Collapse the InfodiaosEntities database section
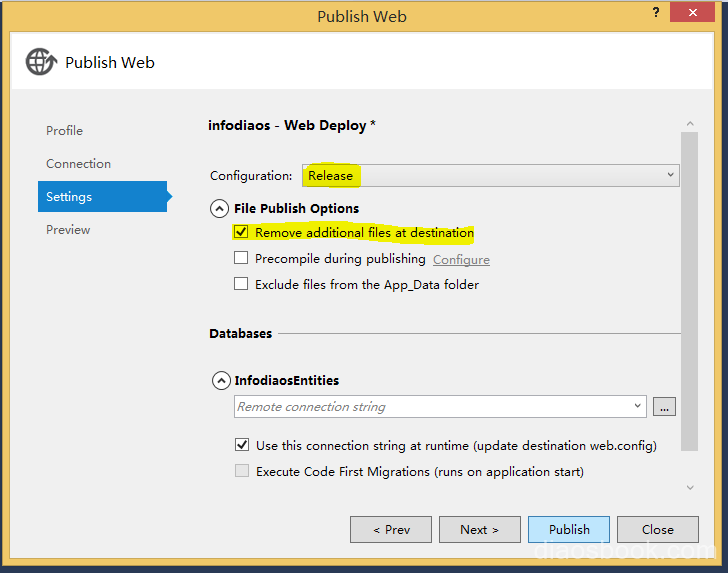This screenshot has height=573, width=728. tap(220, 381)
